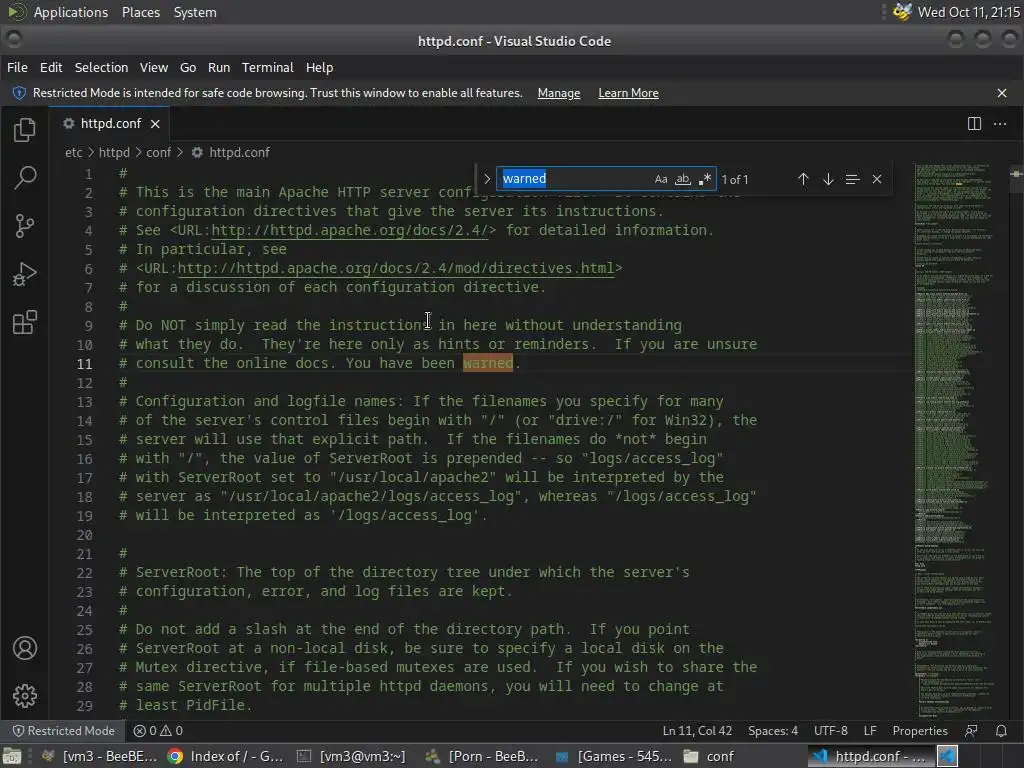Viewport: 1024px width, 768px height.
Task: Open the File menu
Action: point(17,67)
